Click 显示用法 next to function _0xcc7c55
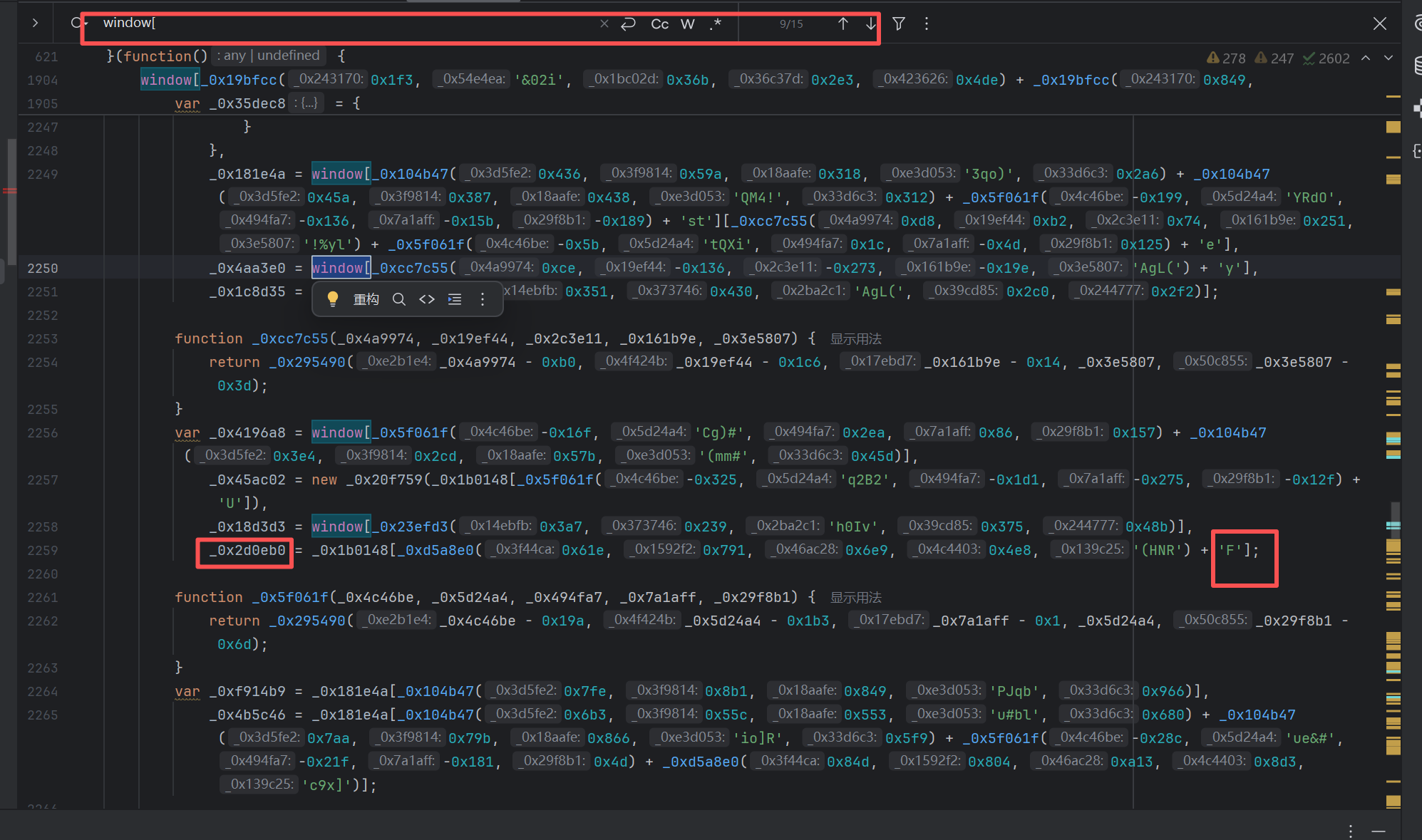 click(x=855, y=338)
